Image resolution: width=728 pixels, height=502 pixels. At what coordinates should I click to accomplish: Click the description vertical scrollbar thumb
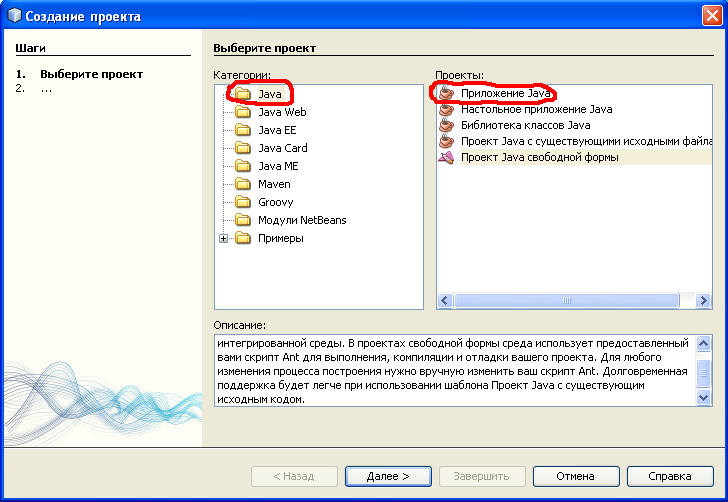tap(703, 373)
